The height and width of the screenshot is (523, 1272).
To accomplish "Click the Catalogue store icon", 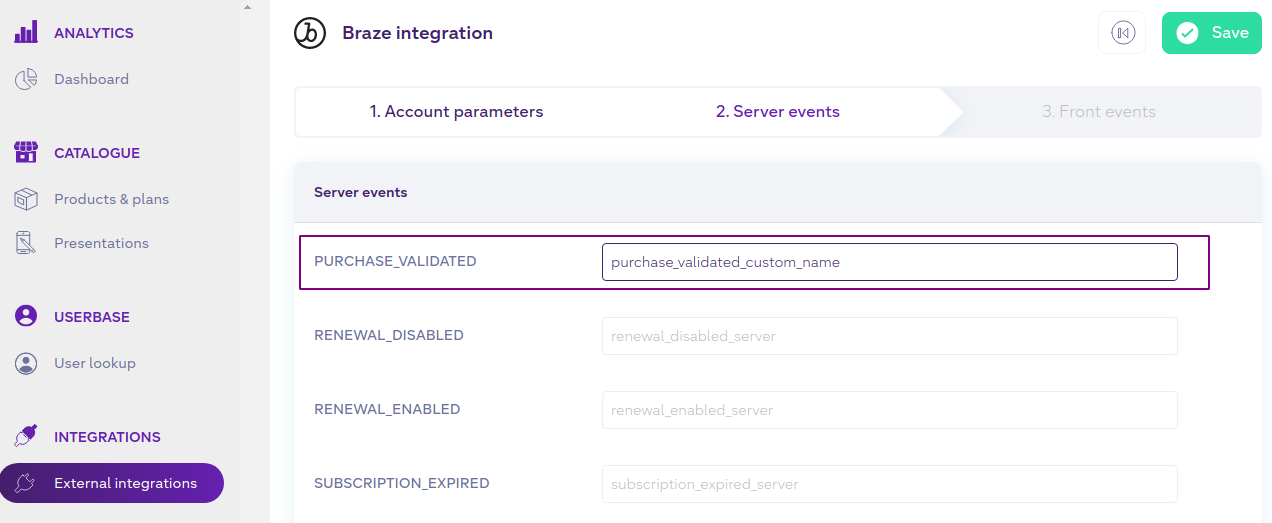I will (x=26, y=153).
